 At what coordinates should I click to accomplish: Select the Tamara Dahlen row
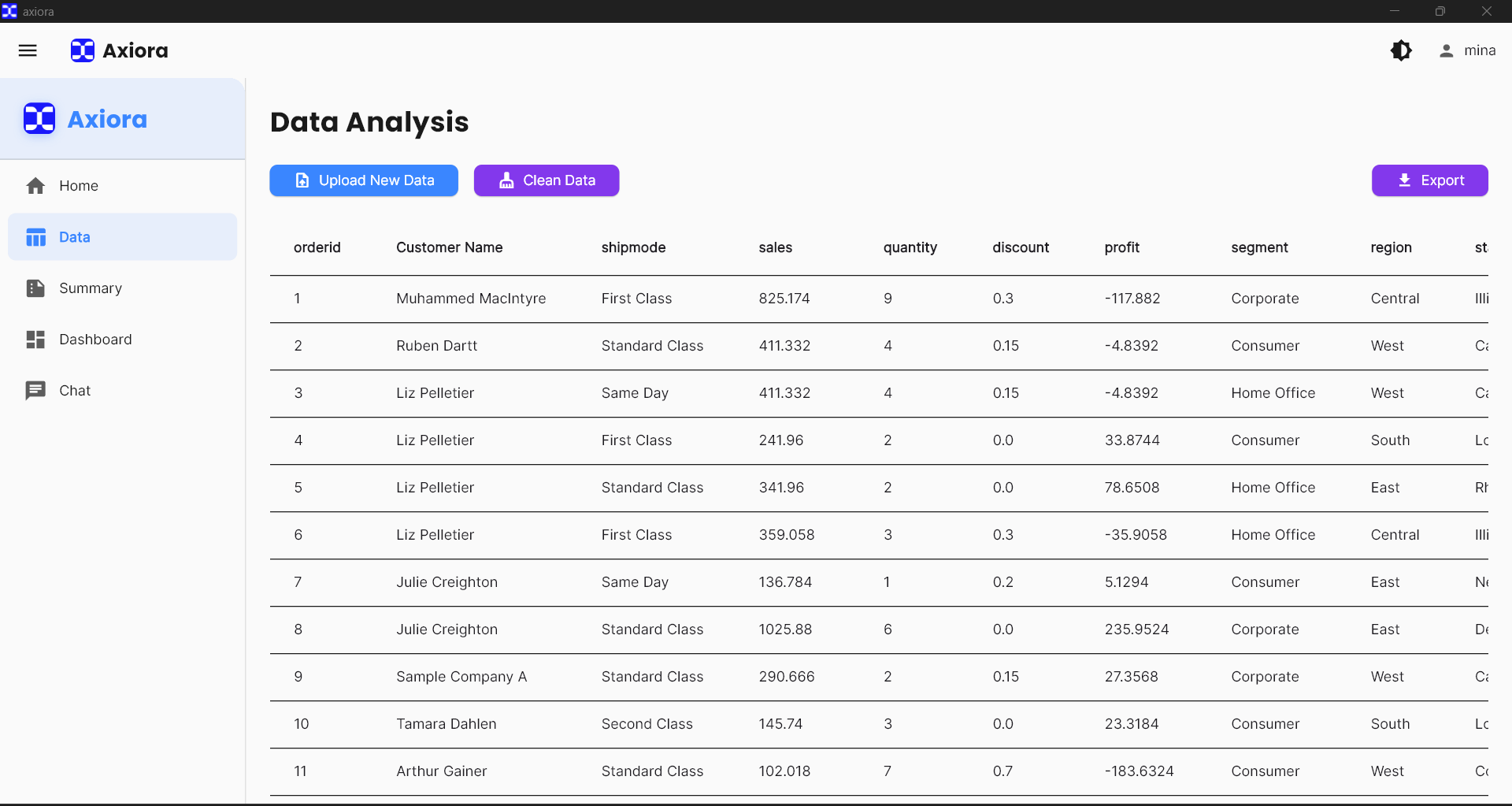[x=446, y=724]
